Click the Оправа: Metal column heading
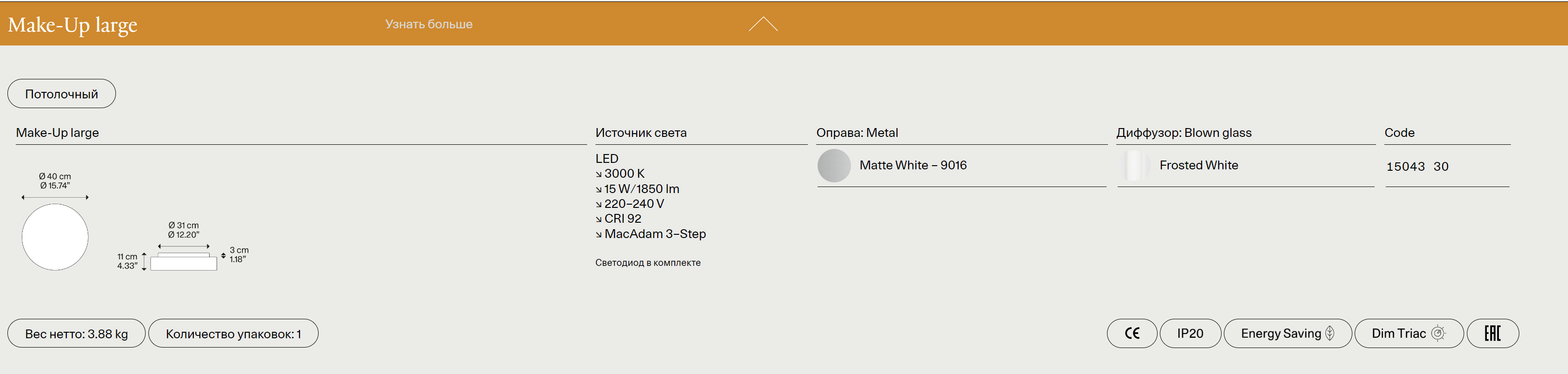 tap(857, 133)
